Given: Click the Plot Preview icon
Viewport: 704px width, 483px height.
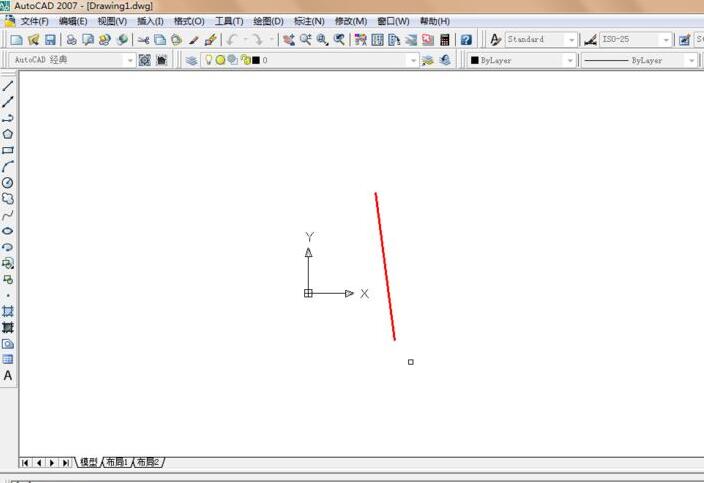Looking at the screenshot, I should pyautogui.click(x=88, y=40).
